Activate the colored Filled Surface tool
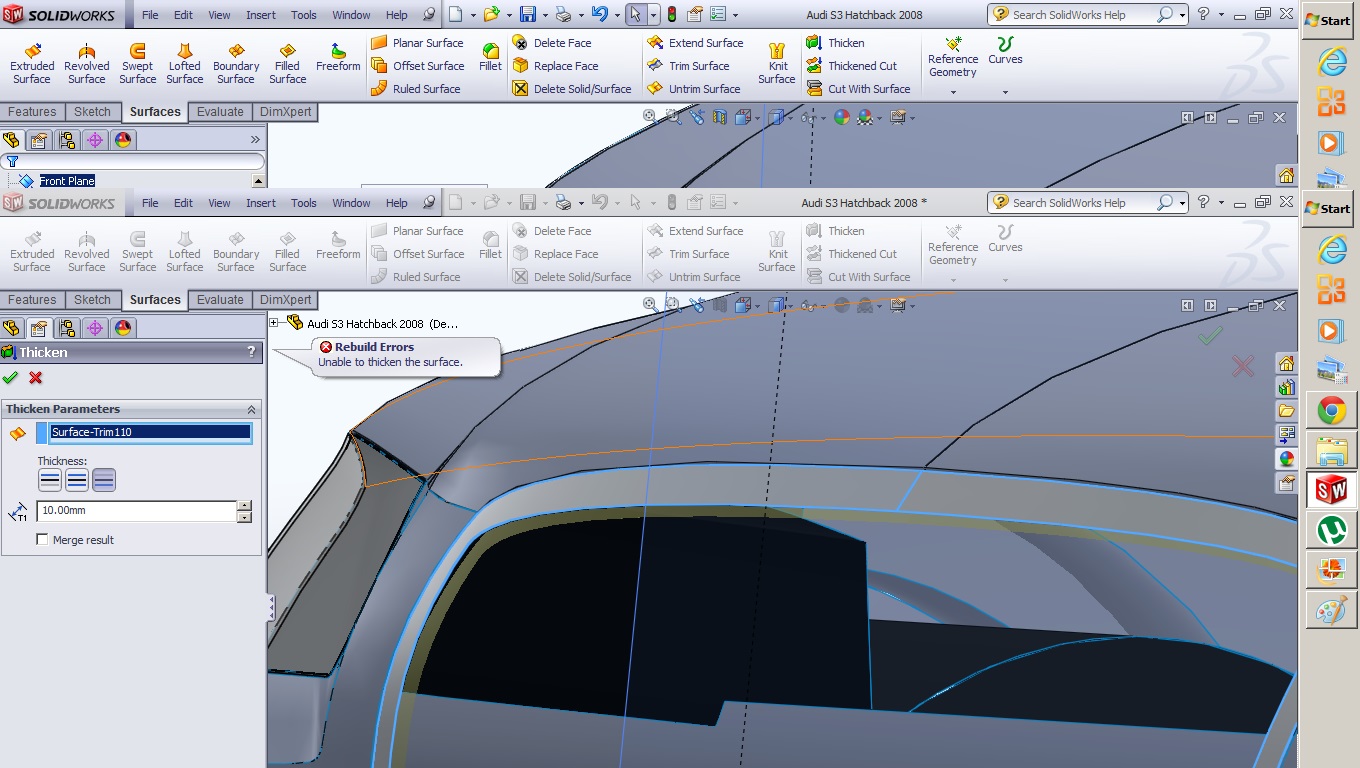 point(288,64)
